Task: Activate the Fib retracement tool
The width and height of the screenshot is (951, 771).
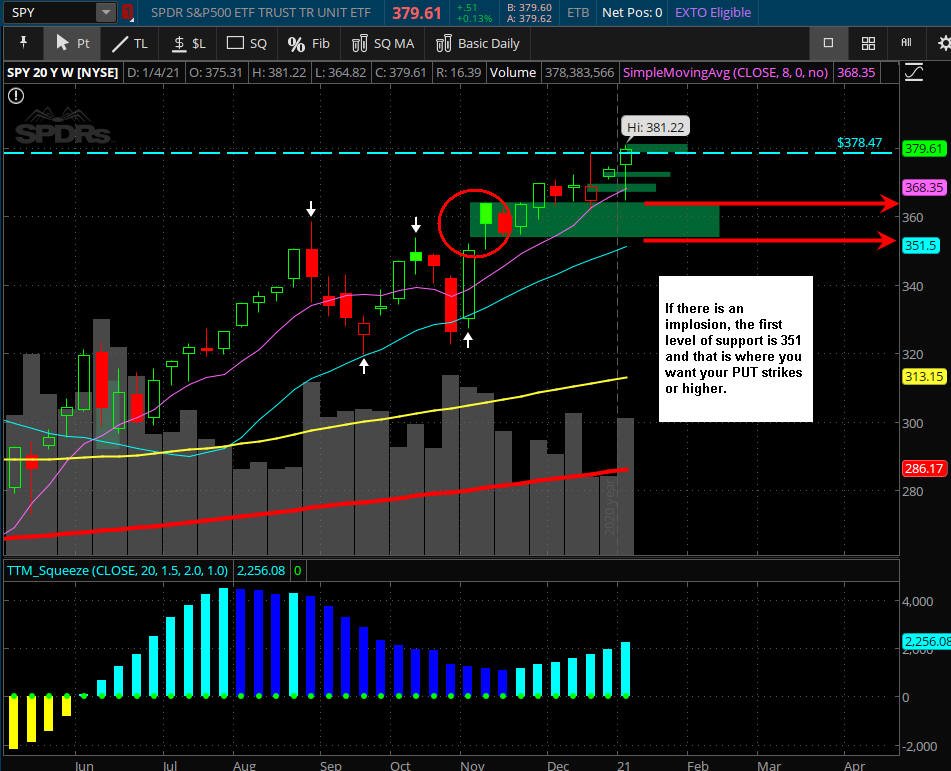Action: [308, 44]
